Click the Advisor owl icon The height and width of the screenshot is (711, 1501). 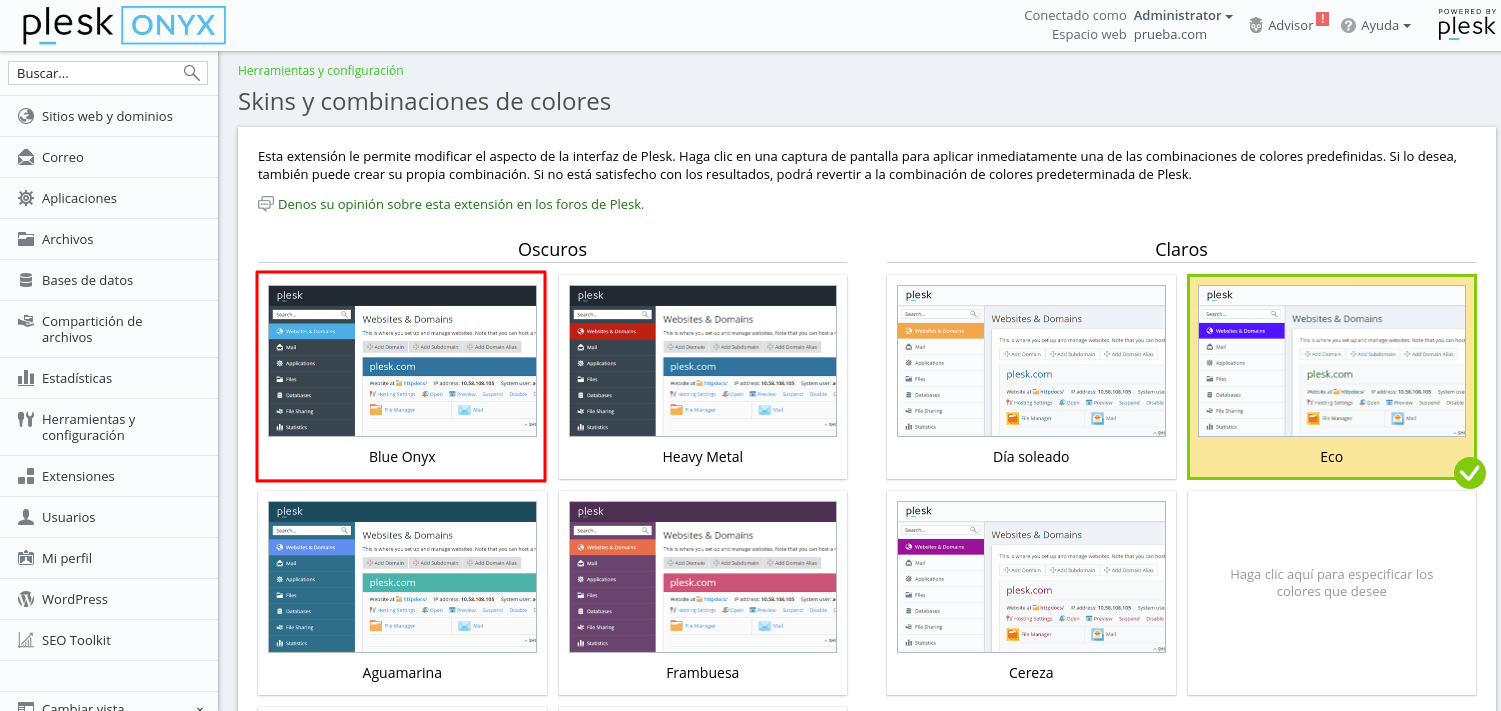pyautogui.click(x=1256, y=25)
